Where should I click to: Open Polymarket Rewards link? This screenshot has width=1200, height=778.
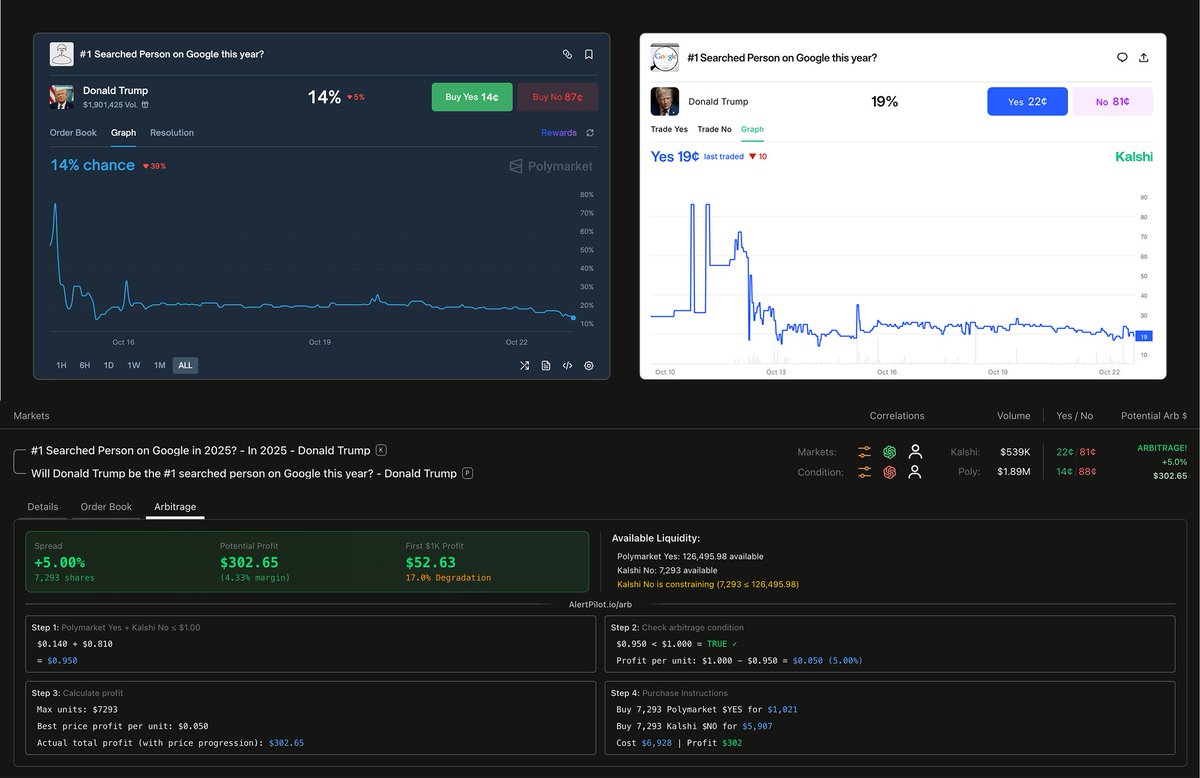pos(559,133)
